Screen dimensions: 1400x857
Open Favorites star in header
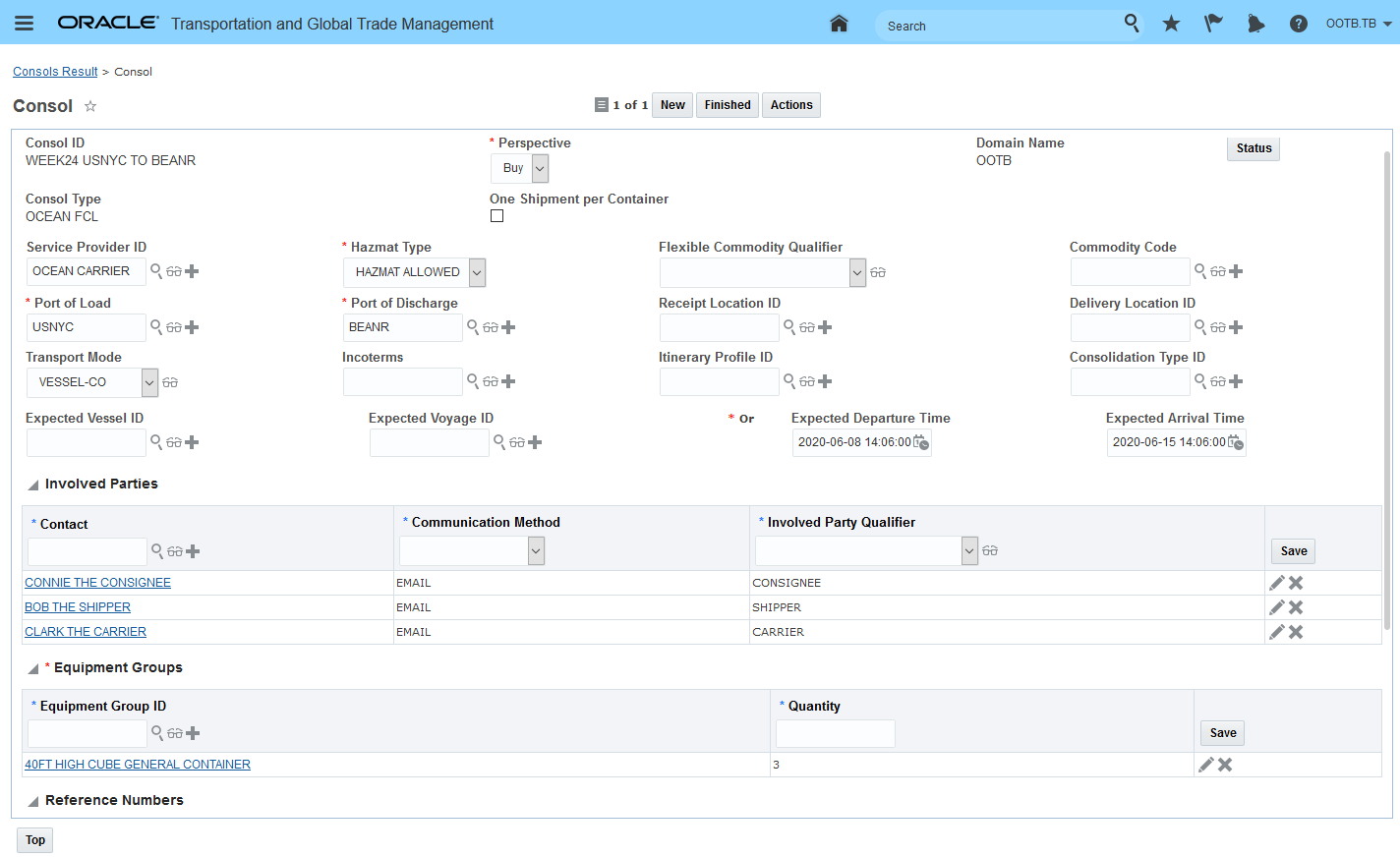(x=1171, y=24)
